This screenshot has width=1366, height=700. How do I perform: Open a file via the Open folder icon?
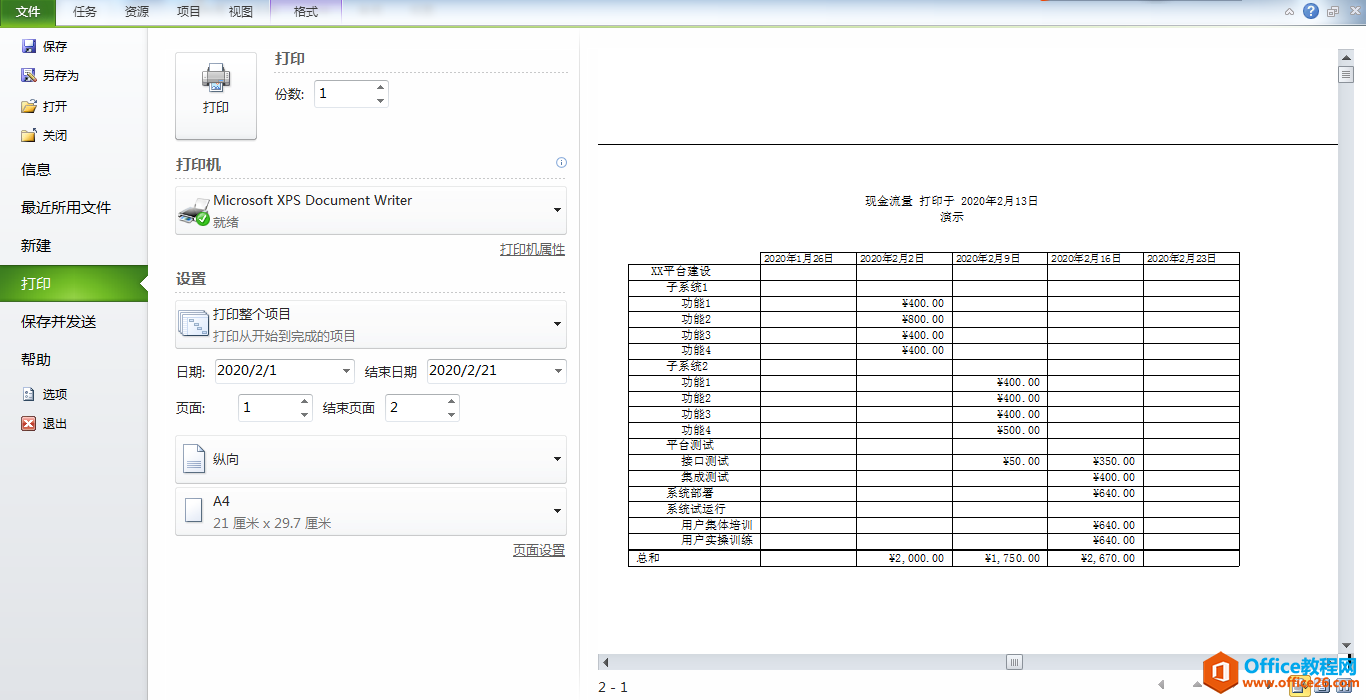29,106
